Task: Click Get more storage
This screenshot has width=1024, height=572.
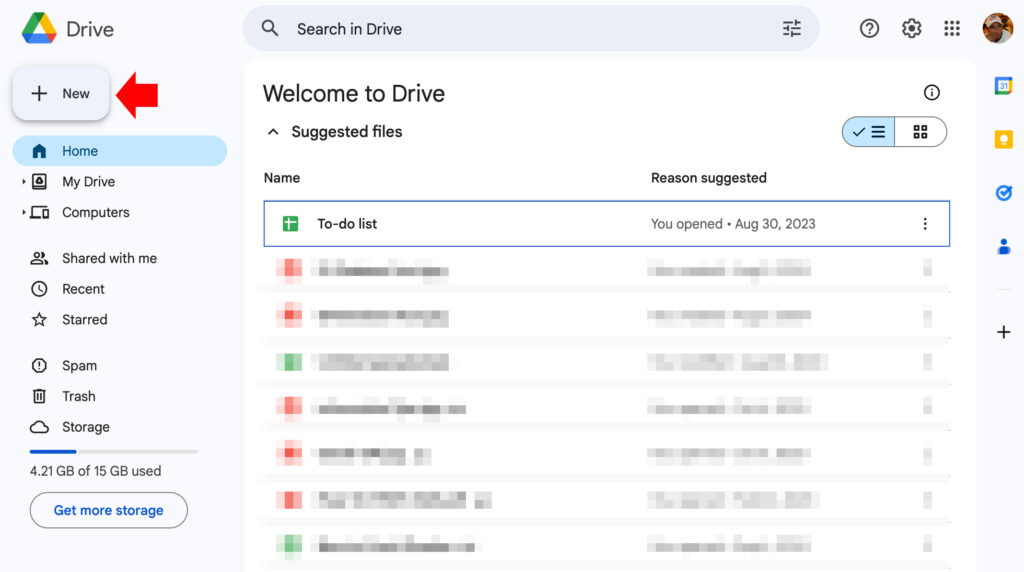Action: (x=108, y=510)
